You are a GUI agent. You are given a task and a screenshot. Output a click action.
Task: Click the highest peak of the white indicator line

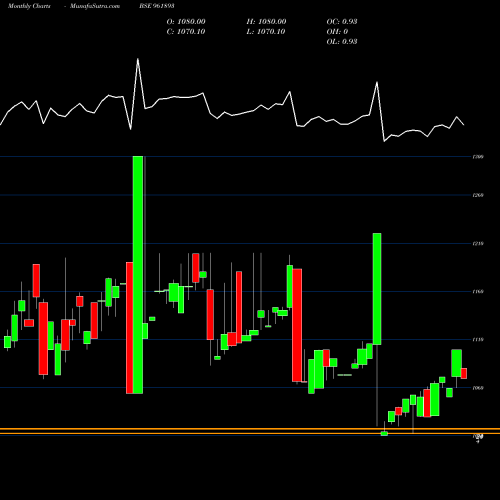click(x=138, y=59)
